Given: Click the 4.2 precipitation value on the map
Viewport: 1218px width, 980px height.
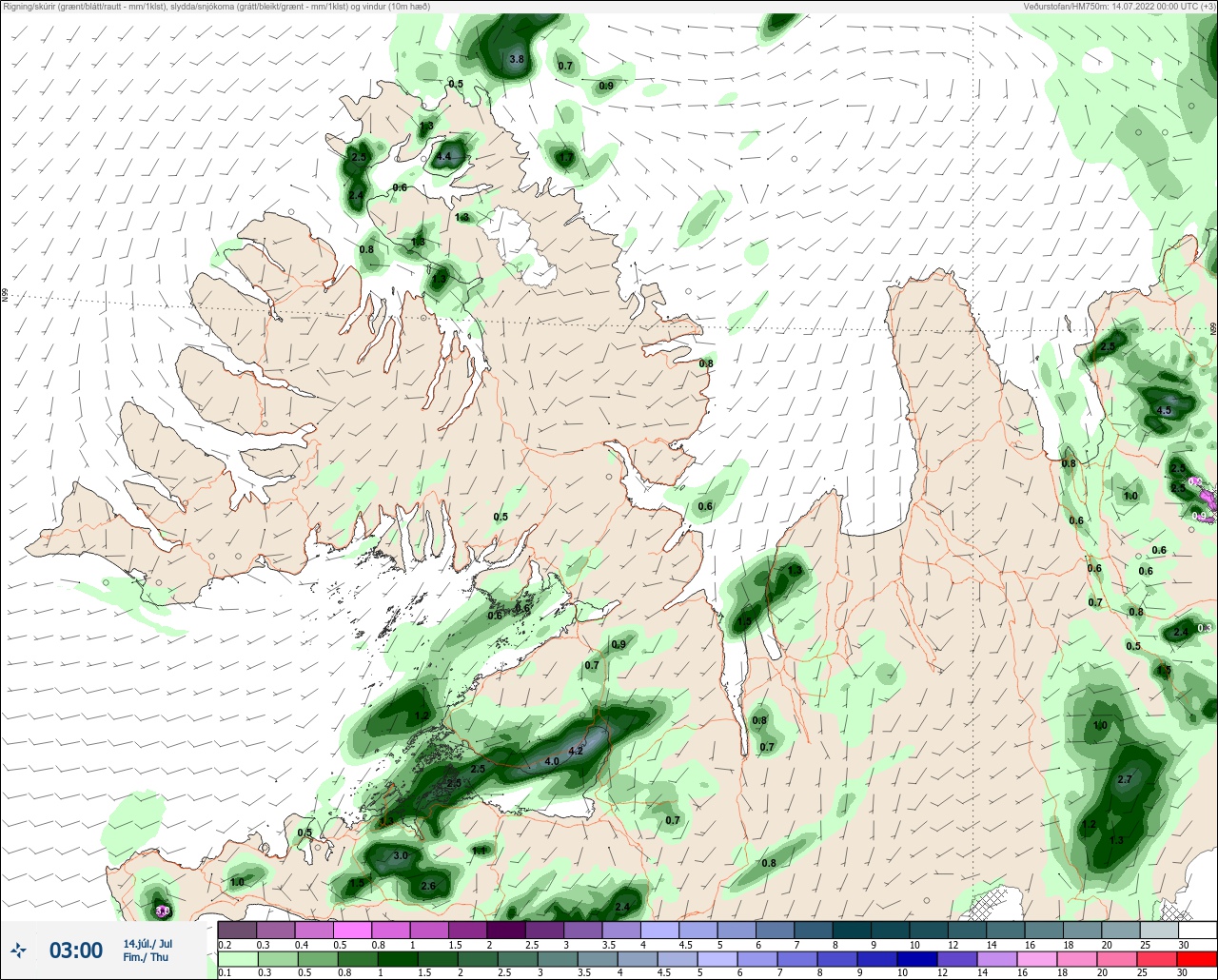Looking at the screenshot, I should pos(575,752).
